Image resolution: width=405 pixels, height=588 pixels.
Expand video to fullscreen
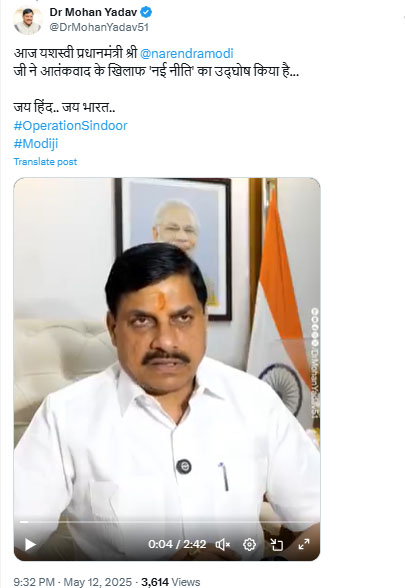tap(304, 544)
